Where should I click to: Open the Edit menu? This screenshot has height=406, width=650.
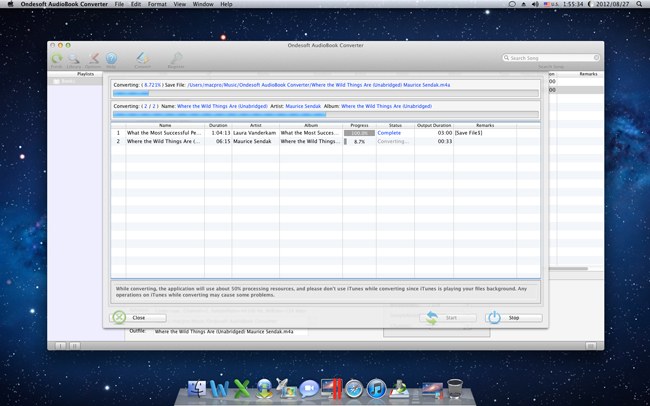(x=136, y=4)
